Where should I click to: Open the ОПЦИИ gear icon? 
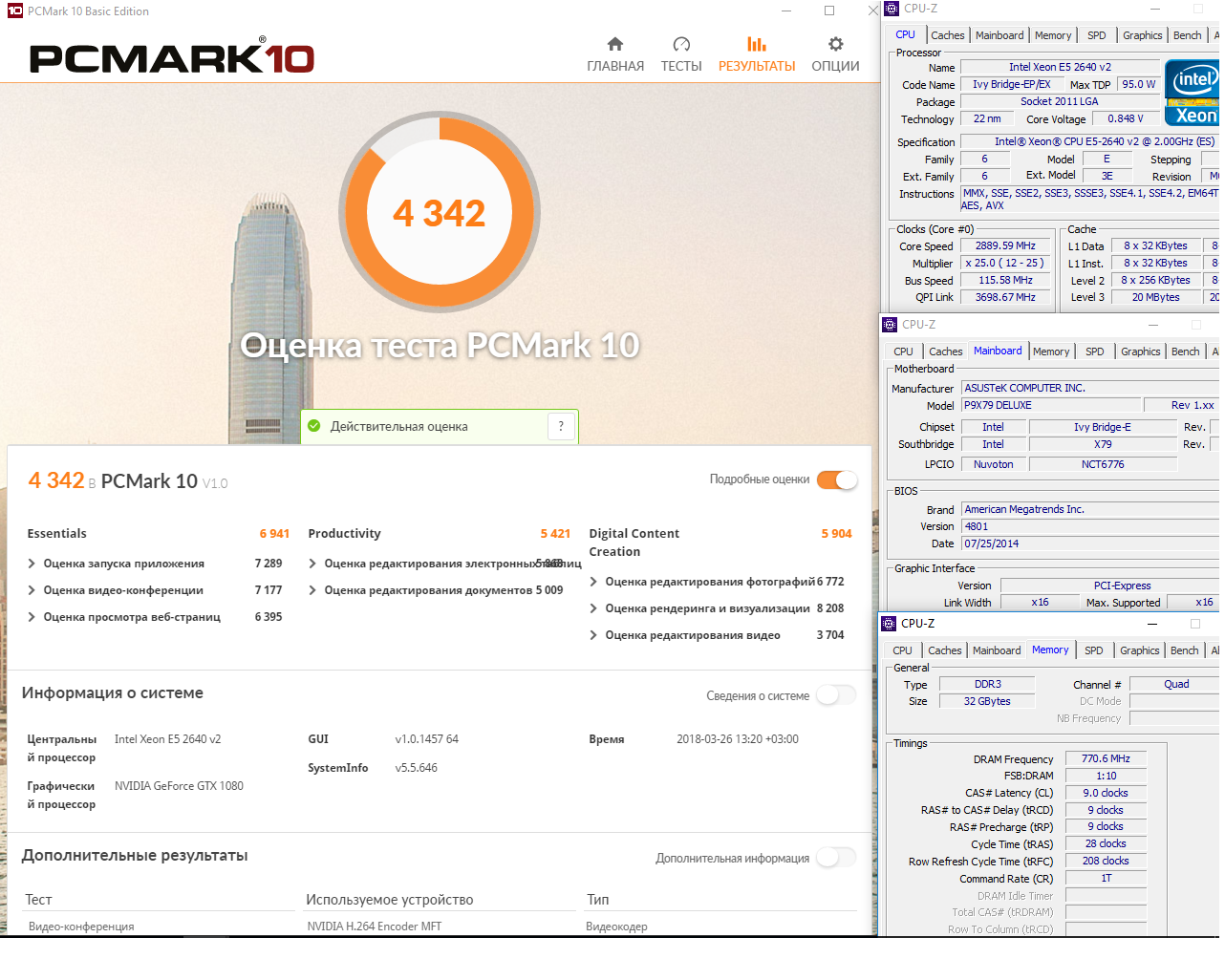point(836,44)
